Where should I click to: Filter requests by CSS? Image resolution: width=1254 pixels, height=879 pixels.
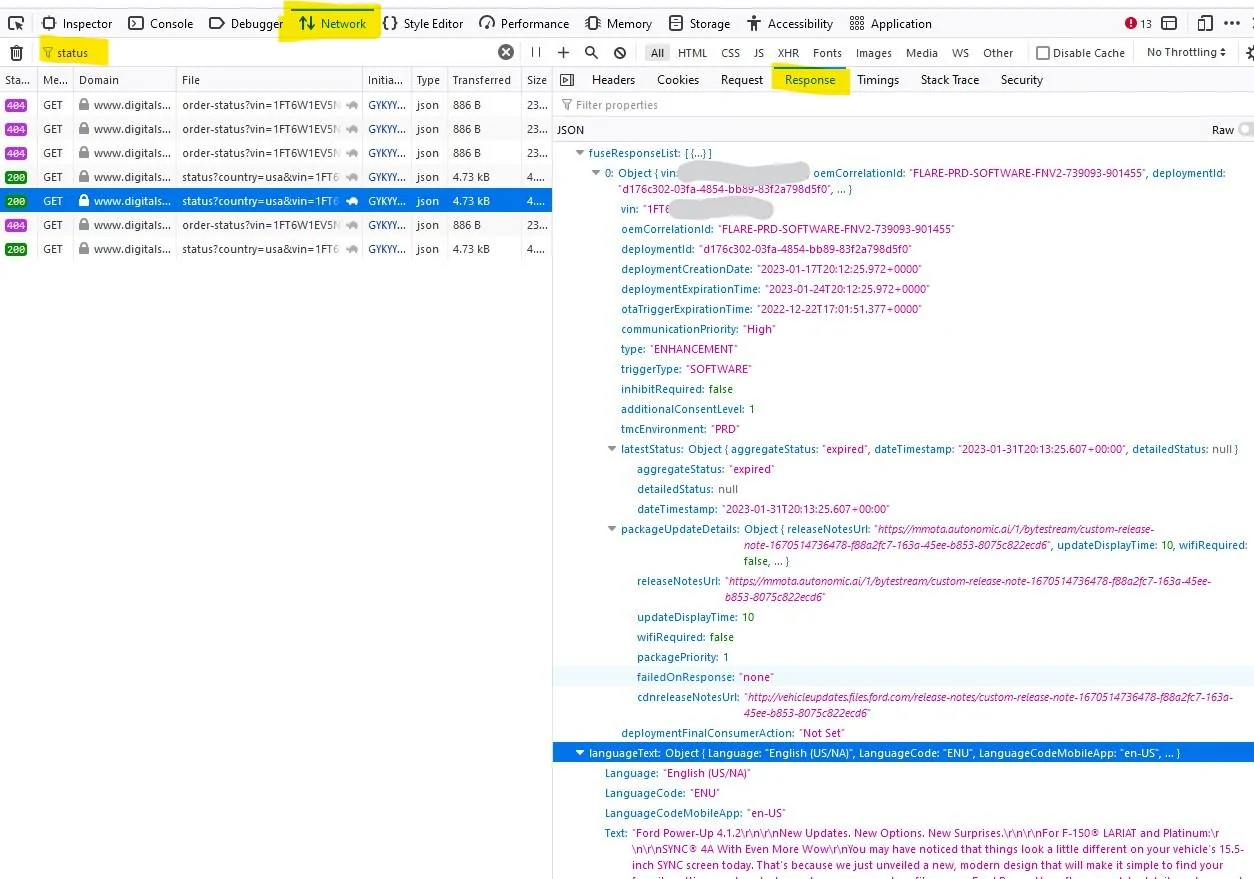pyautogui.click(x=731, y=53)
